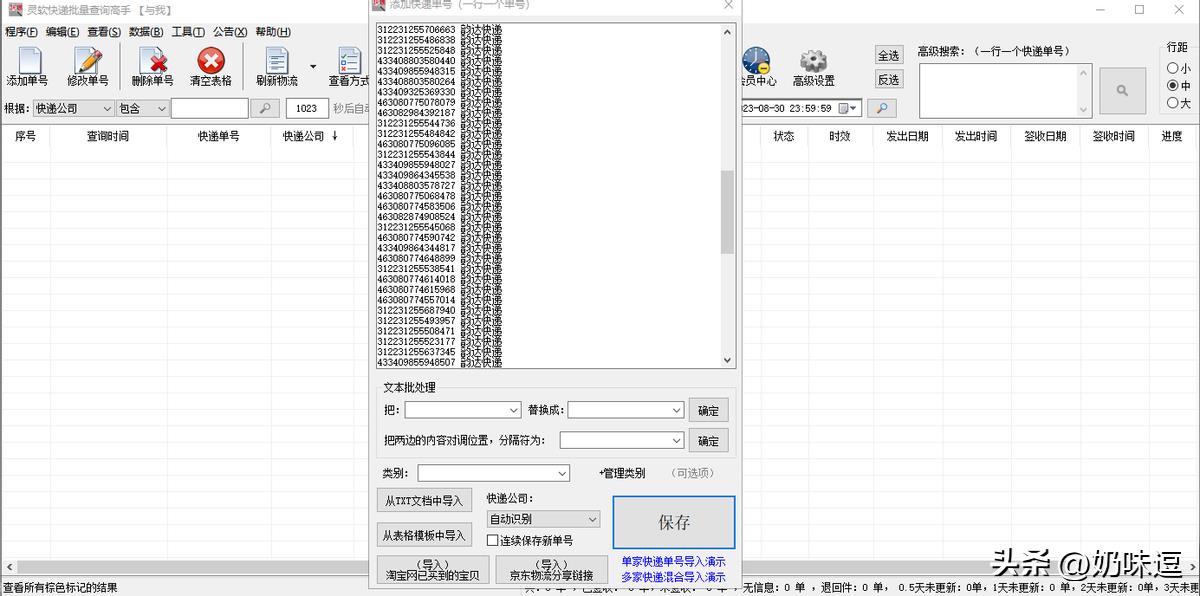Viewport: 1200px width, 596px height.
Task: Click the tracking number list scrollbar
Action: tap(727, 210)
